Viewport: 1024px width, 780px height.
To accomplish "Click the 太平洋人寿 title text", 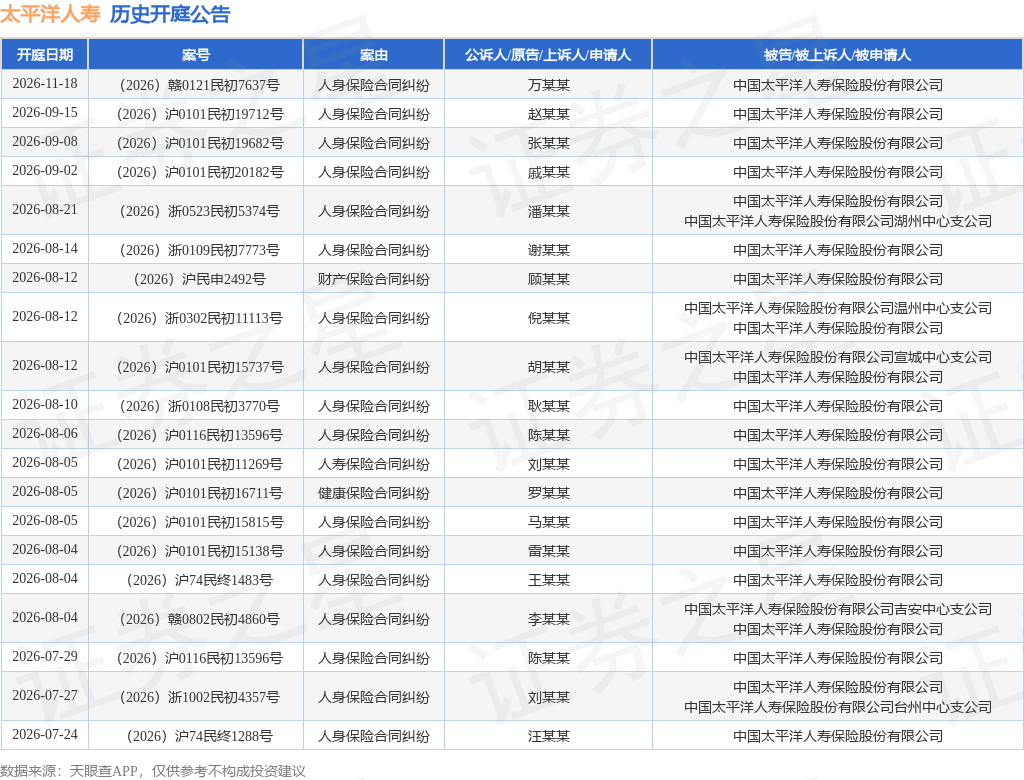I will tap(50, 14).
